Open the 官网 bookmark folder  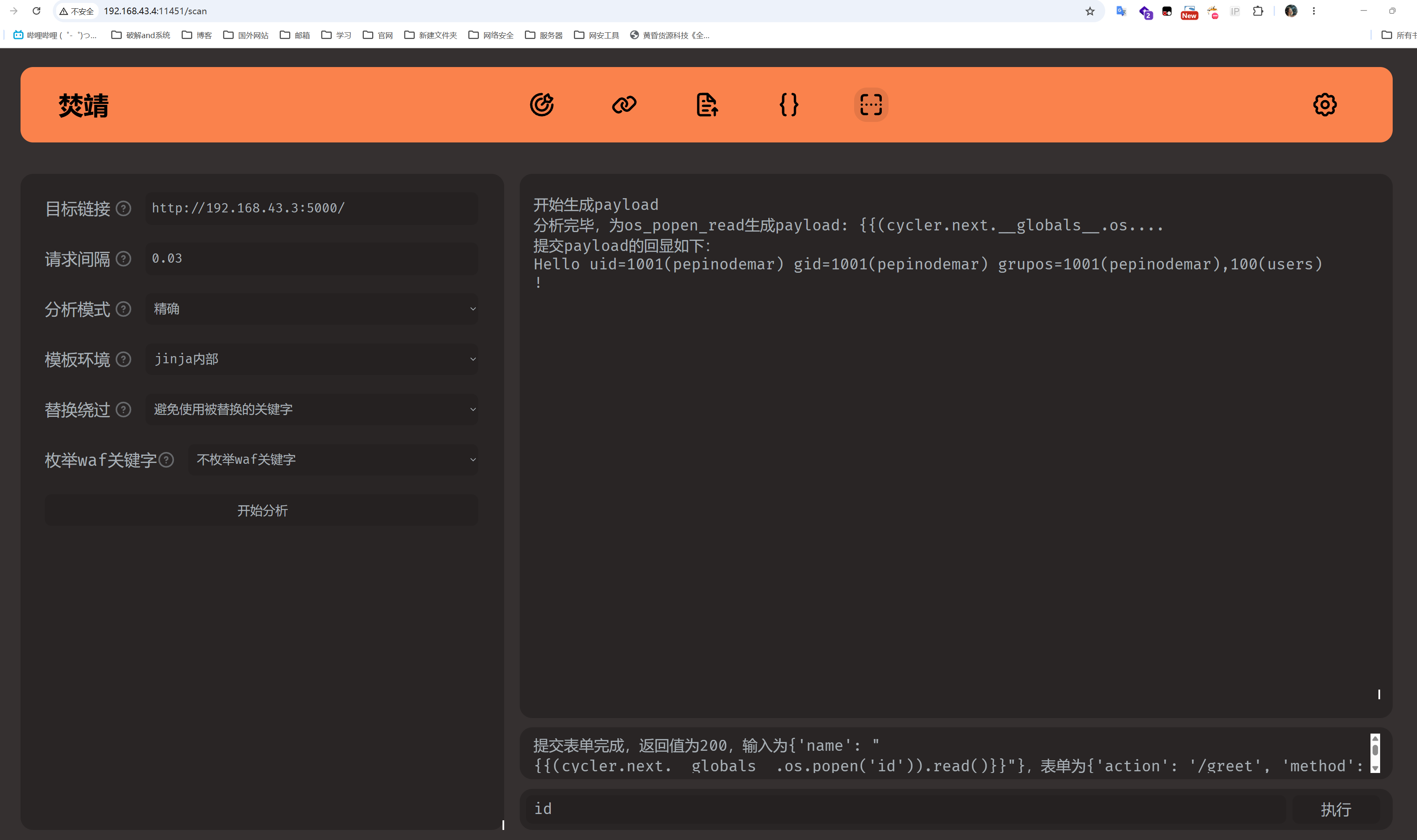pyautogui.click(x=377, y=35)
